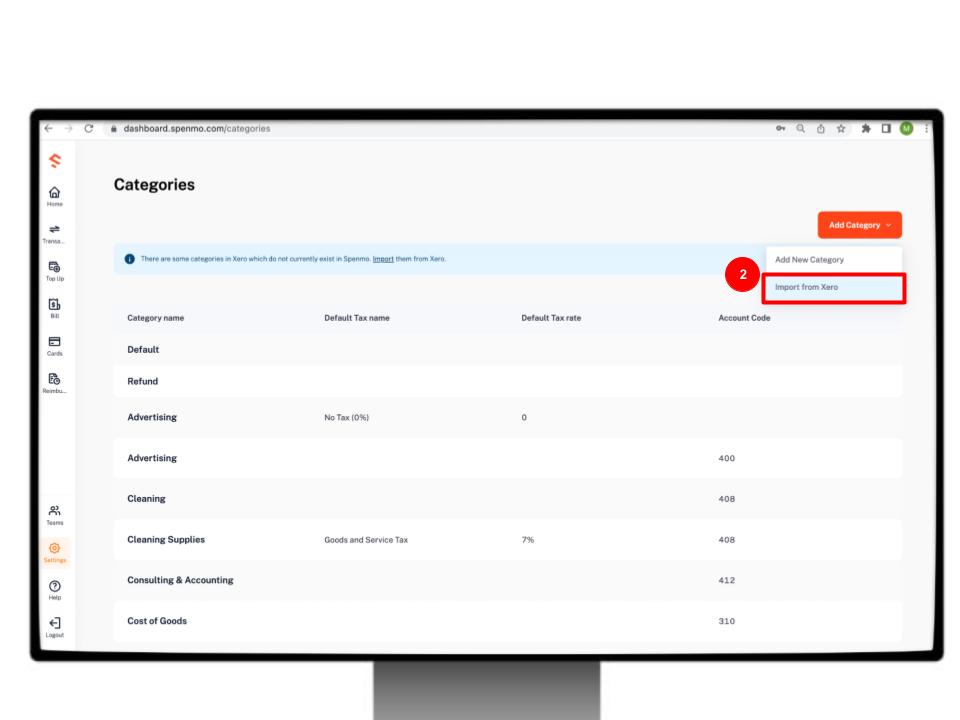Click the password key icon in address bar

[781, 129]
